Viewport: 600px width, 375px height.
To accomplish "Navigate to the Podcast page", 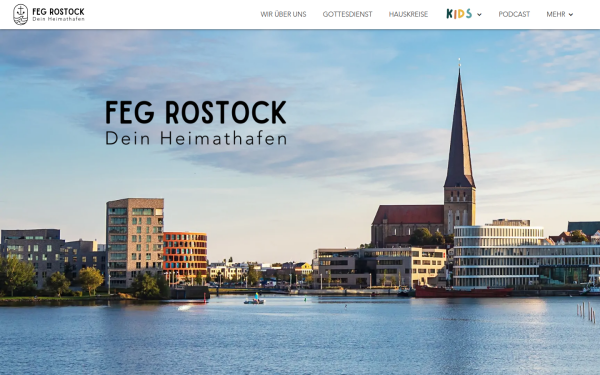I will coord(514,14).
